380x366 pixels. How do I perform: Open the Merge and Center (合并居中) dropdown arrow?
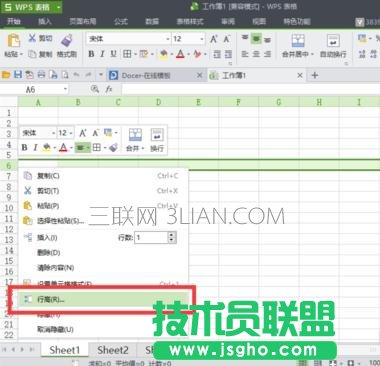[312, 54]
